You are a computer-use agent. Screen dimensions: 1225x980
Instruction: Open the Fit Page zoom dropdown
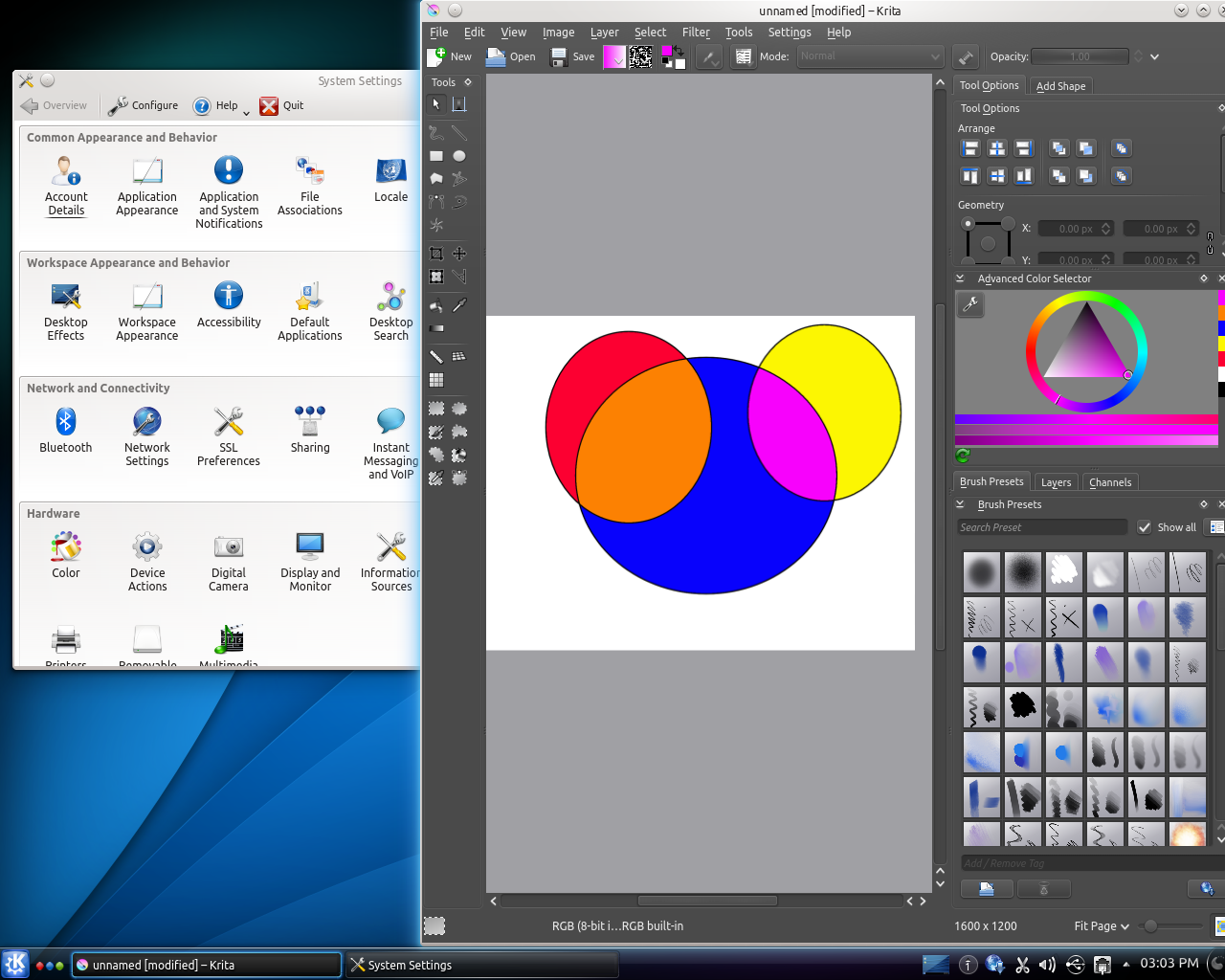click(1102, 926)
